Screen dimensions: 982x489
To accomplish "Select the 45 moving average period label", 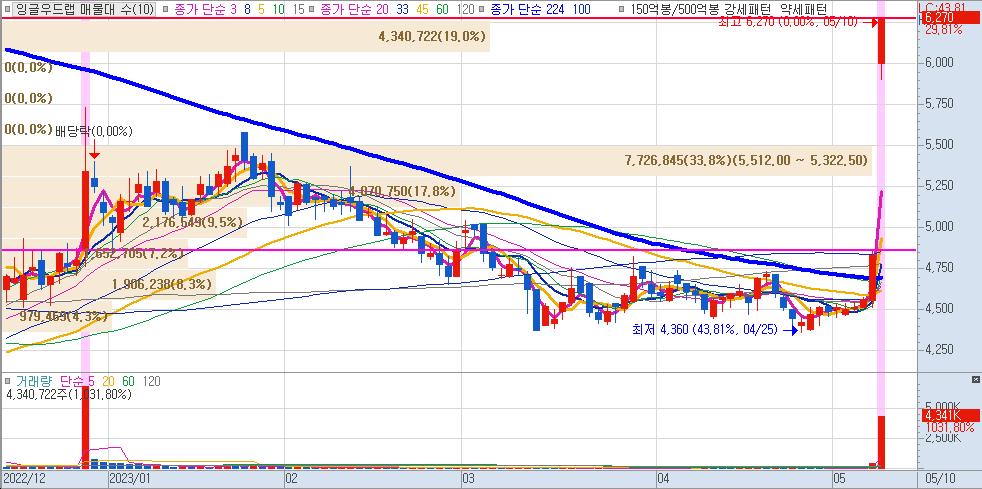I will point(423,9).
